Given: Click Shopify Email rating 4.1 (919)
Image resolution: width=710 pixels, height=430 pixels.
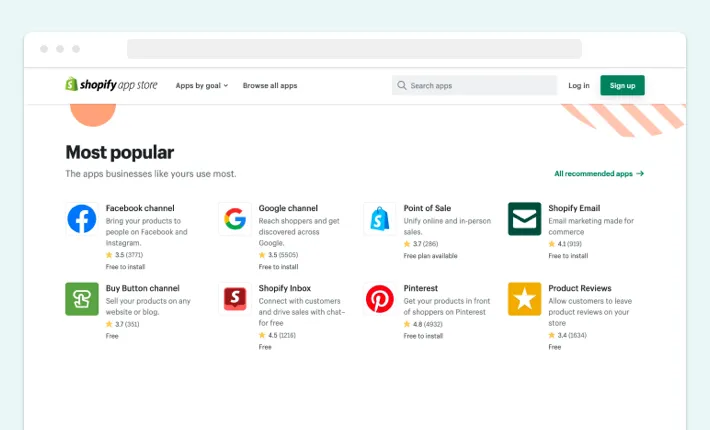Looking at the screenshot, I should 565,244.
